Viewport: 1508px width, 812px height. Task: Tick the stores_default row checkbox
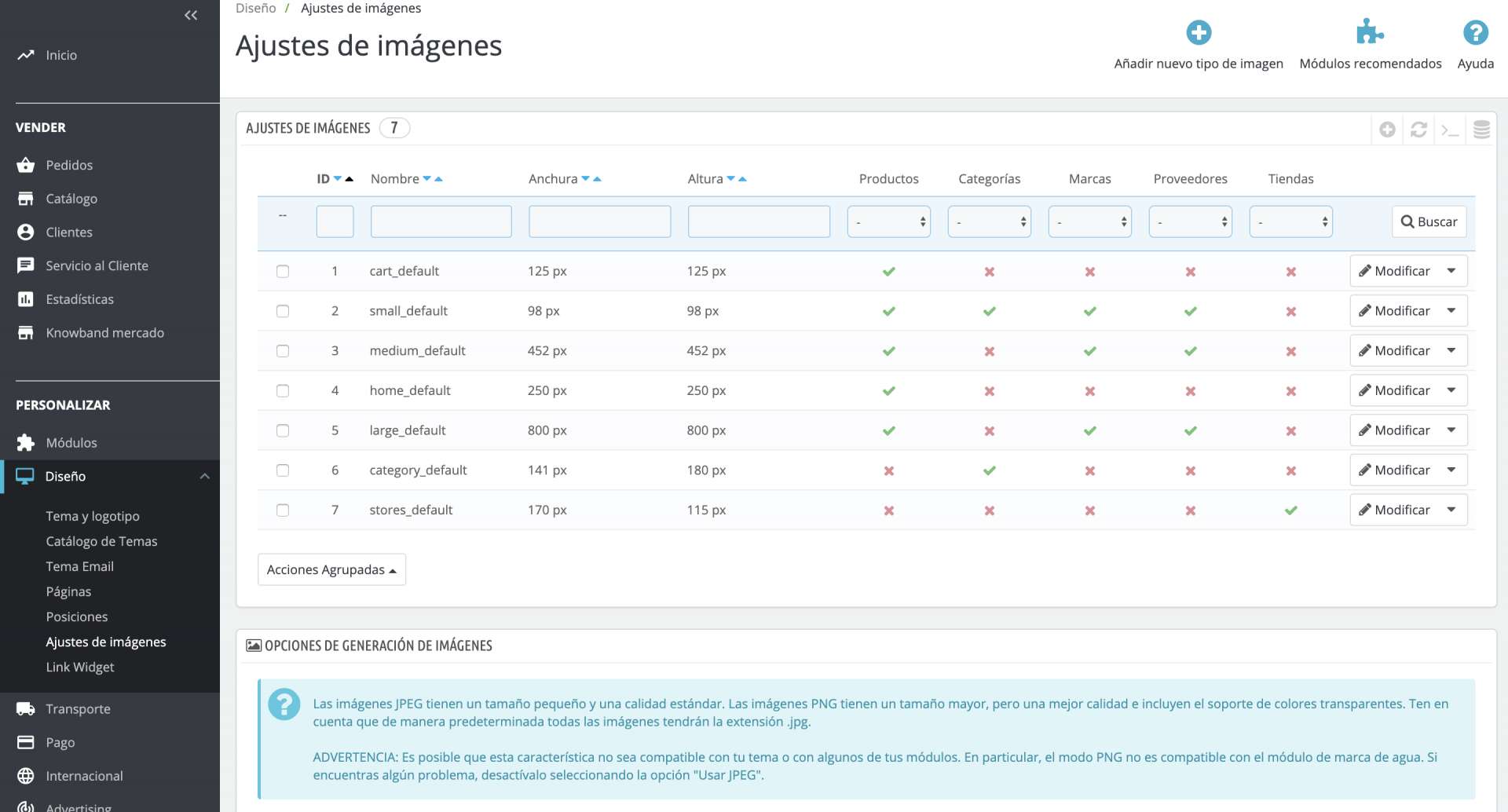tap(283, 510)
